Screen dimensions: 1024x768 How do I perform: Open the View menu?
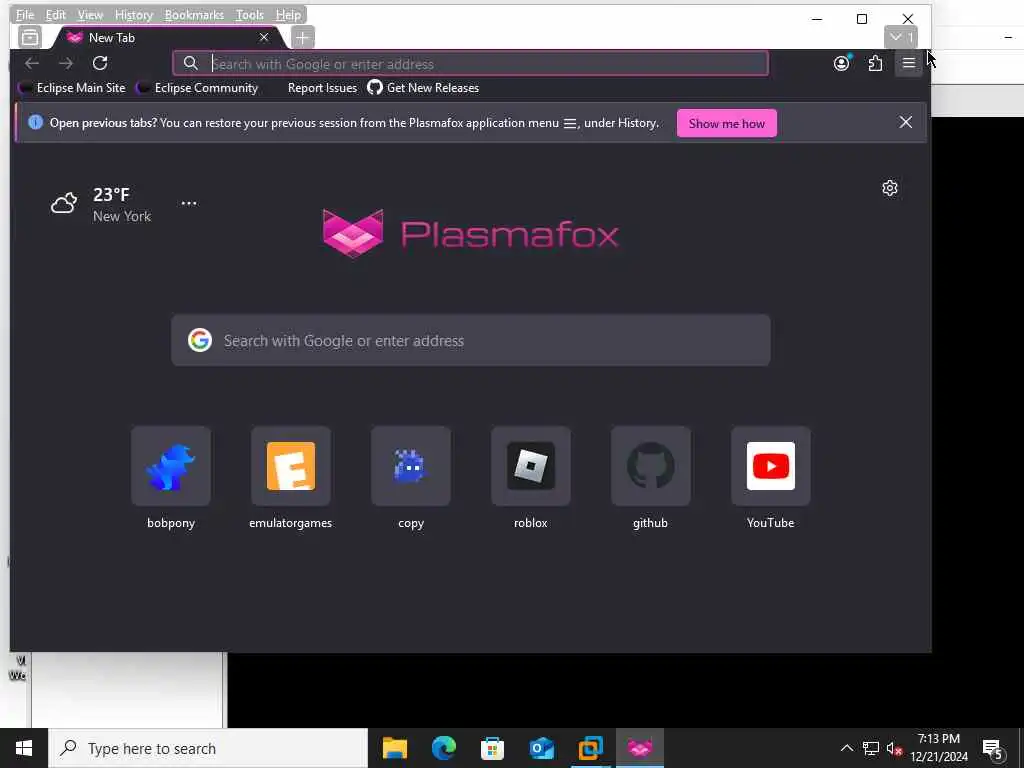(90, 14)
